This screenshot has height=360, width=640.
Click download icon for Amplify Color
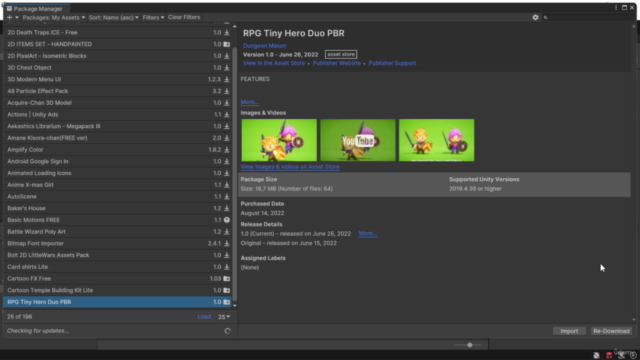[227, 150]
